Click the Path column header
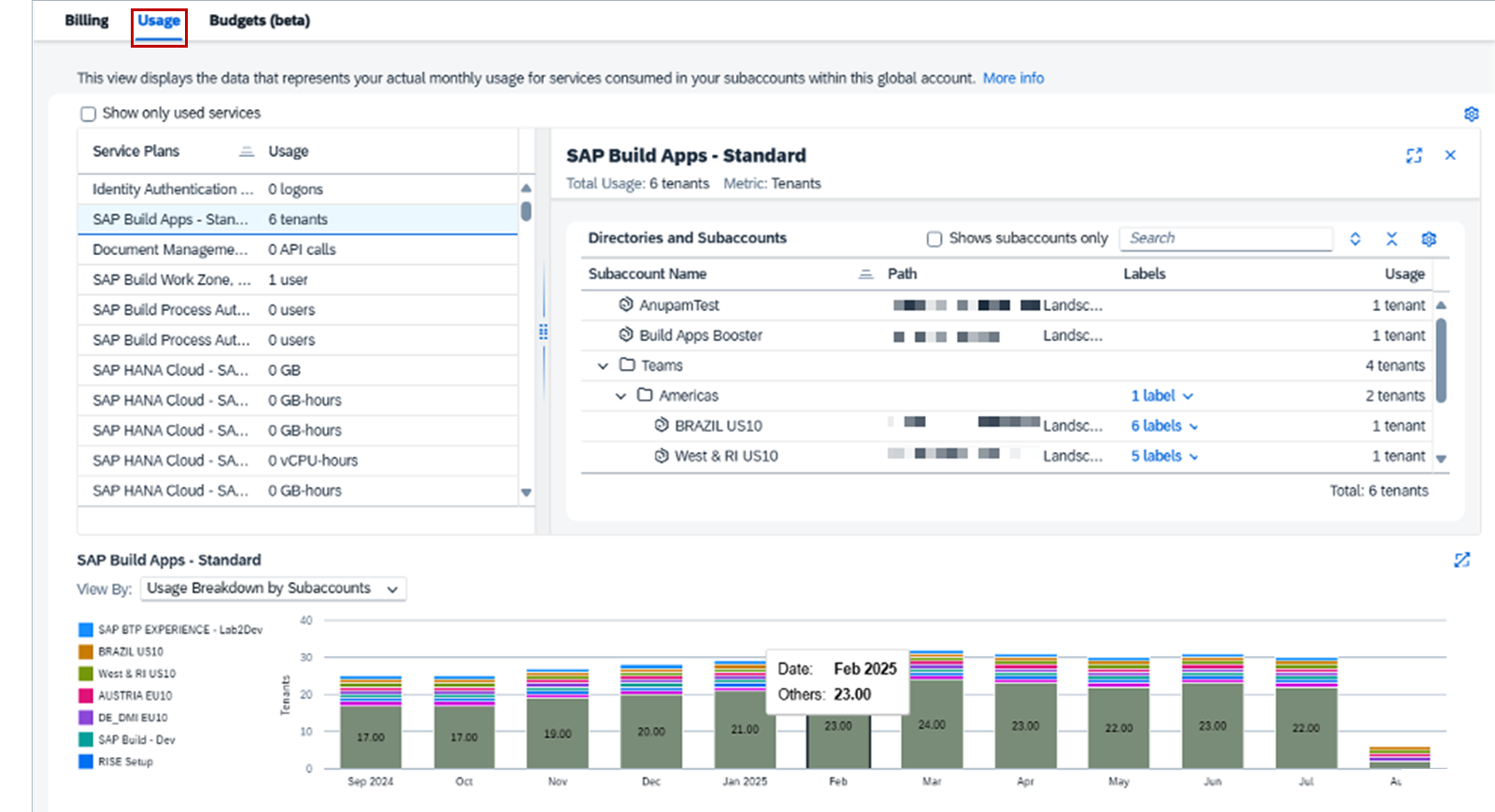The height and width of the screenshot is (812, 1495). [902, 274]
